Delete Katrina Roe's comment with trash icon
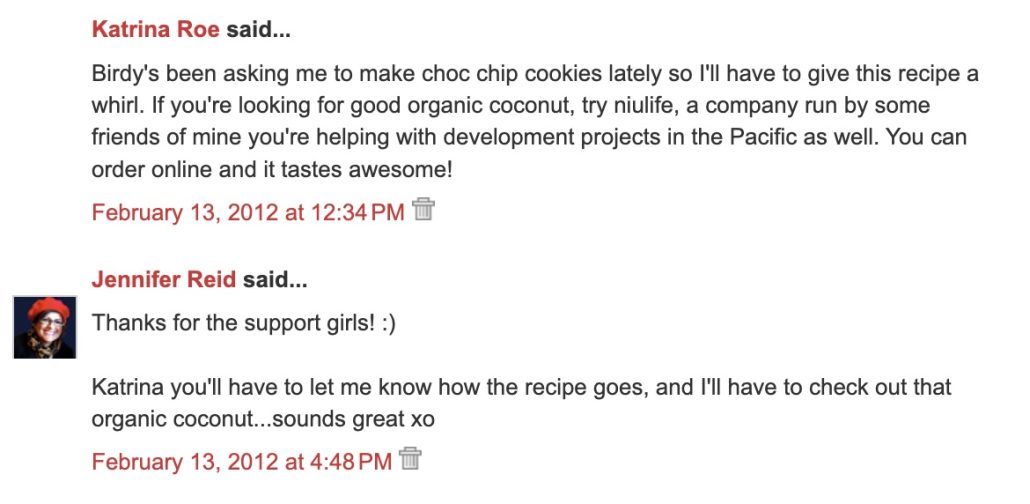This screenshot has width=1030, height=504. 424,210
